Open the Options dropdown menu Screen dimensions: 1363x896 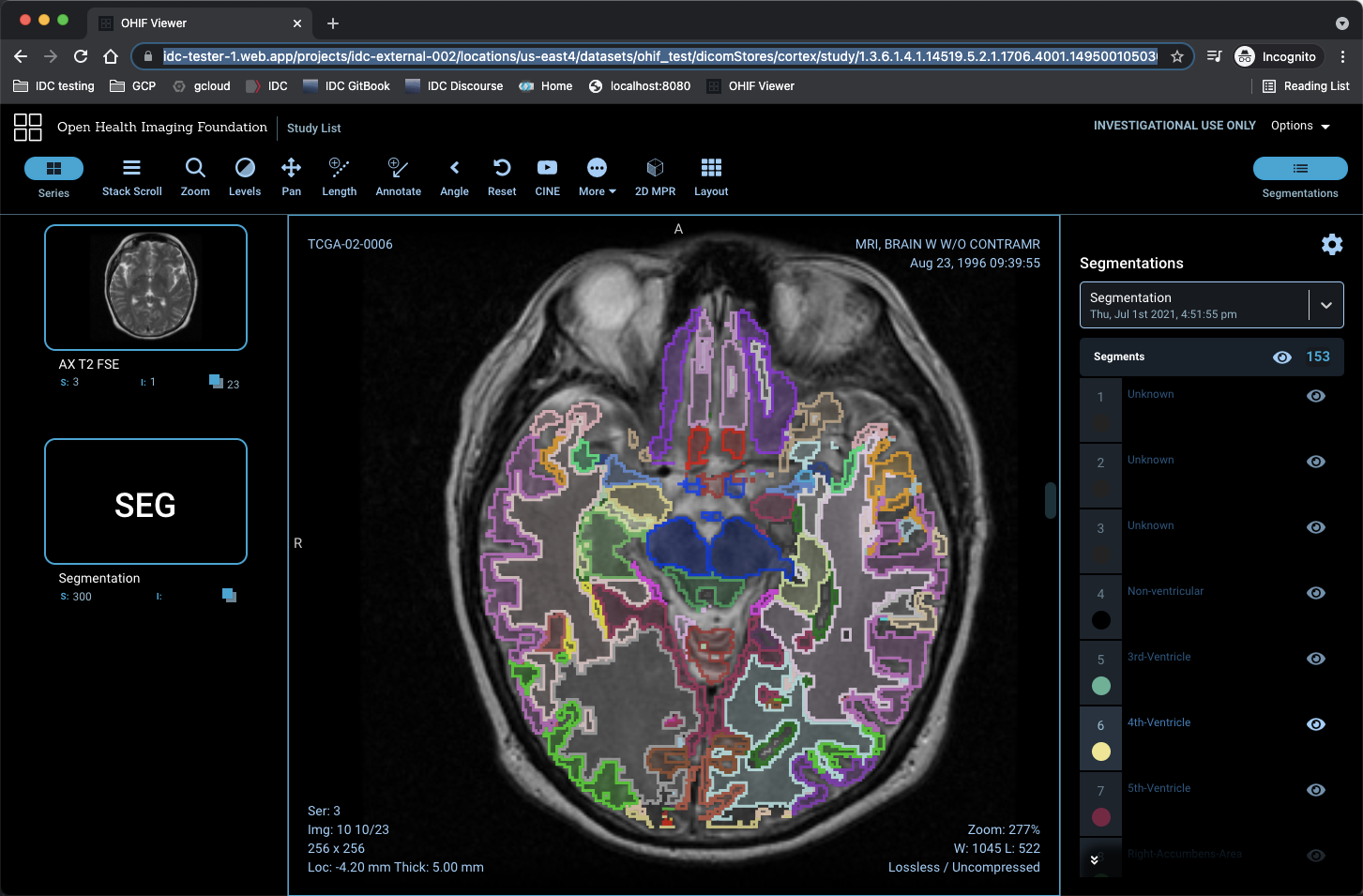[1300, 126]
